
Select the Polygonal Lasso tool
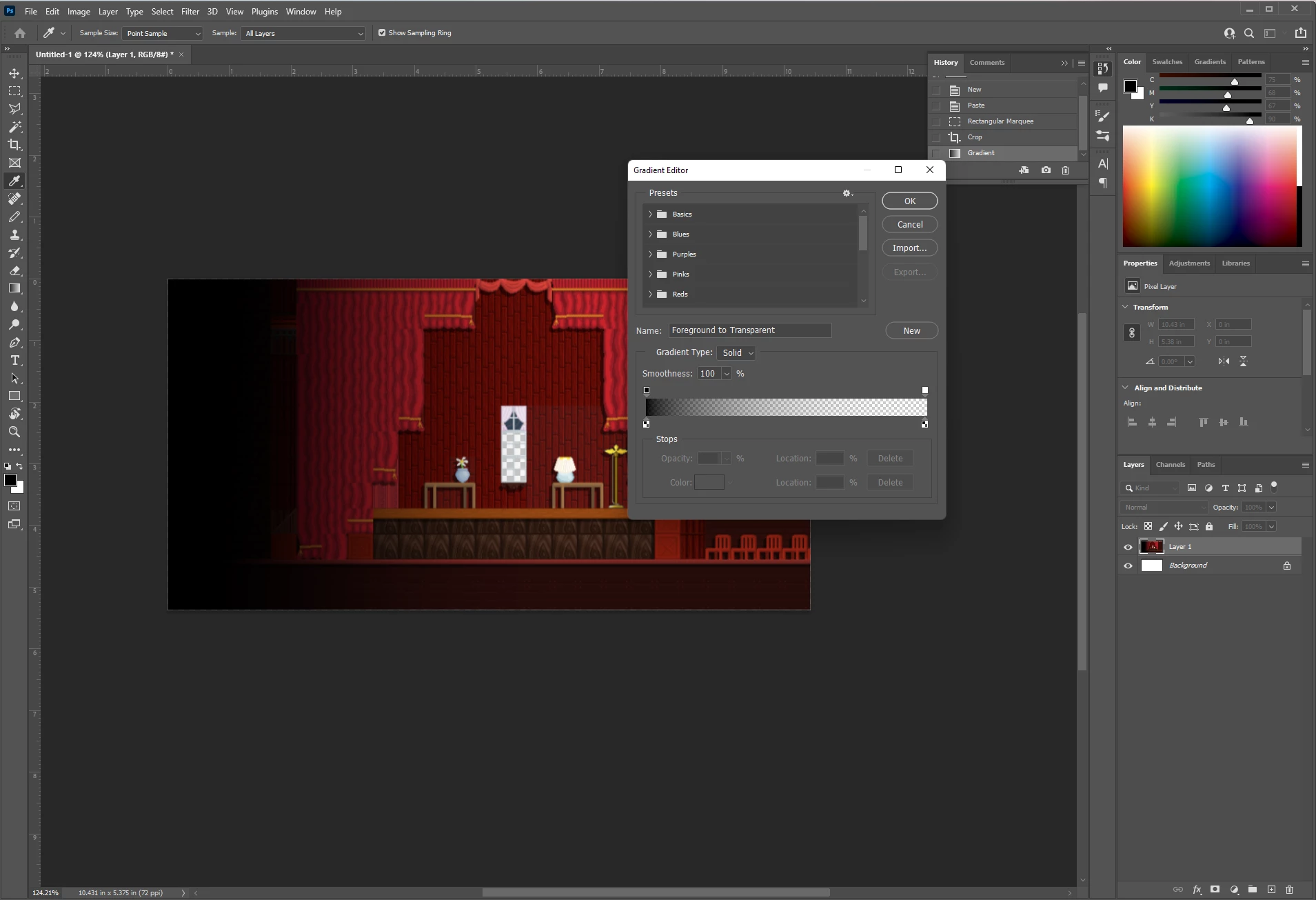click(14, 109)
